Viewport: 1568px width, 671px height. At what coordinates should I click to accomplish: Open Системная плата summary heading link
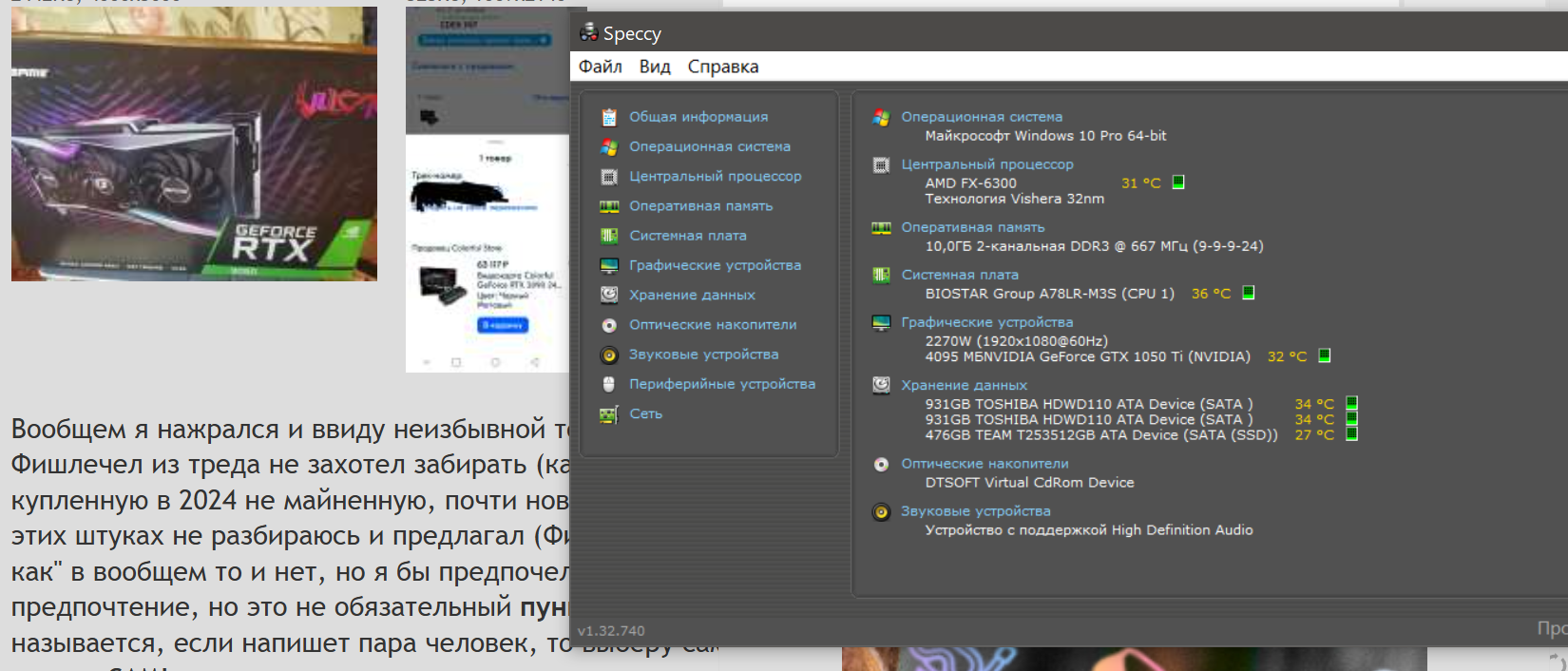[x=960, y=275]
